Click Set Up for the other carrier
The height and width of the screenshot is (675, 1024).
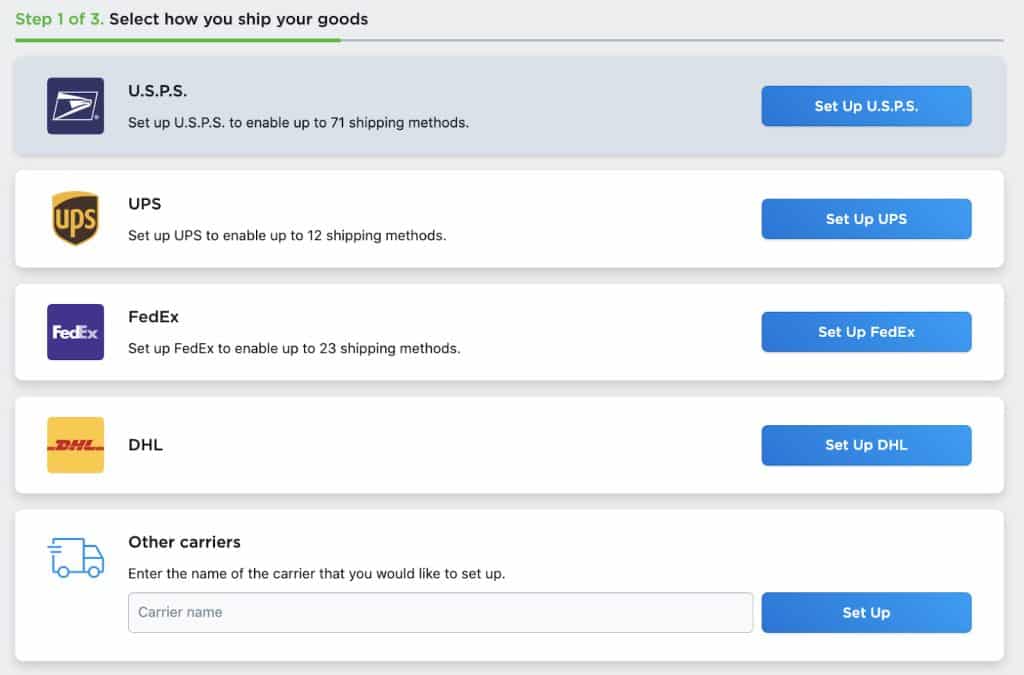click(866, 612)
